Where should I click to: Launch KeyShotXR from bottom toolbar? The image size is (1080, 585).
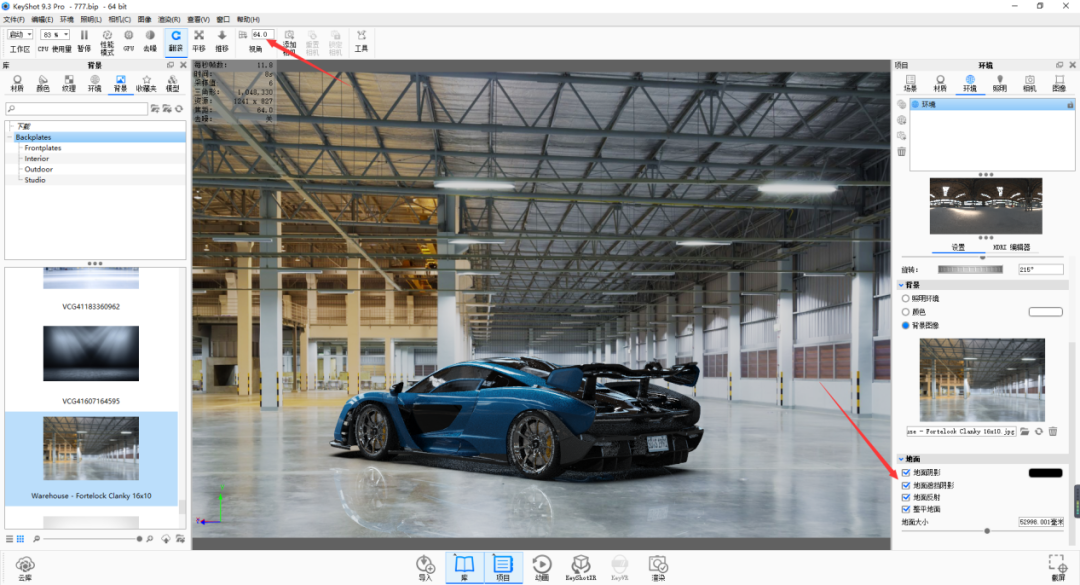(x=581, y=568)
